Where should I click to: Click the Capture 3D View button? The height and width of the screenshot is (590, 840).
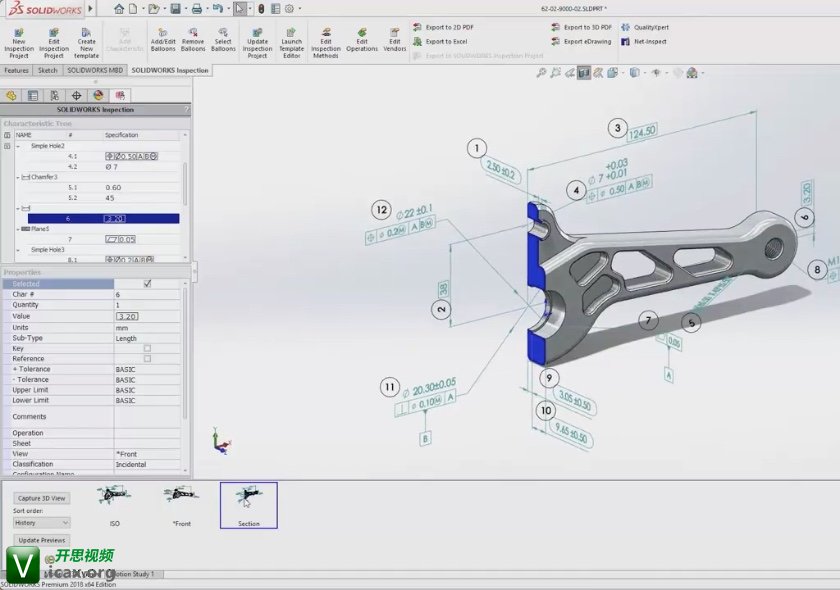click(41, 497)
